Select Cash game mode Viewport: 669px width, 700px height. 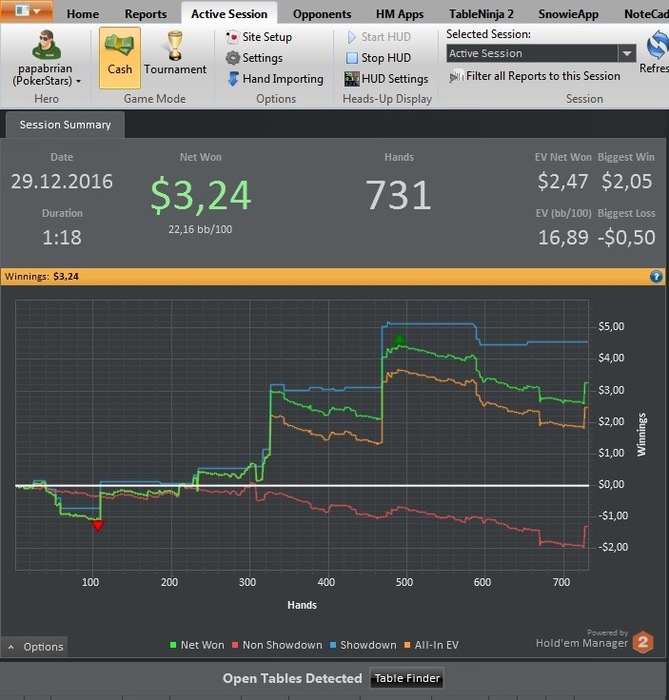pyautogui.click(x=120, y=58)
